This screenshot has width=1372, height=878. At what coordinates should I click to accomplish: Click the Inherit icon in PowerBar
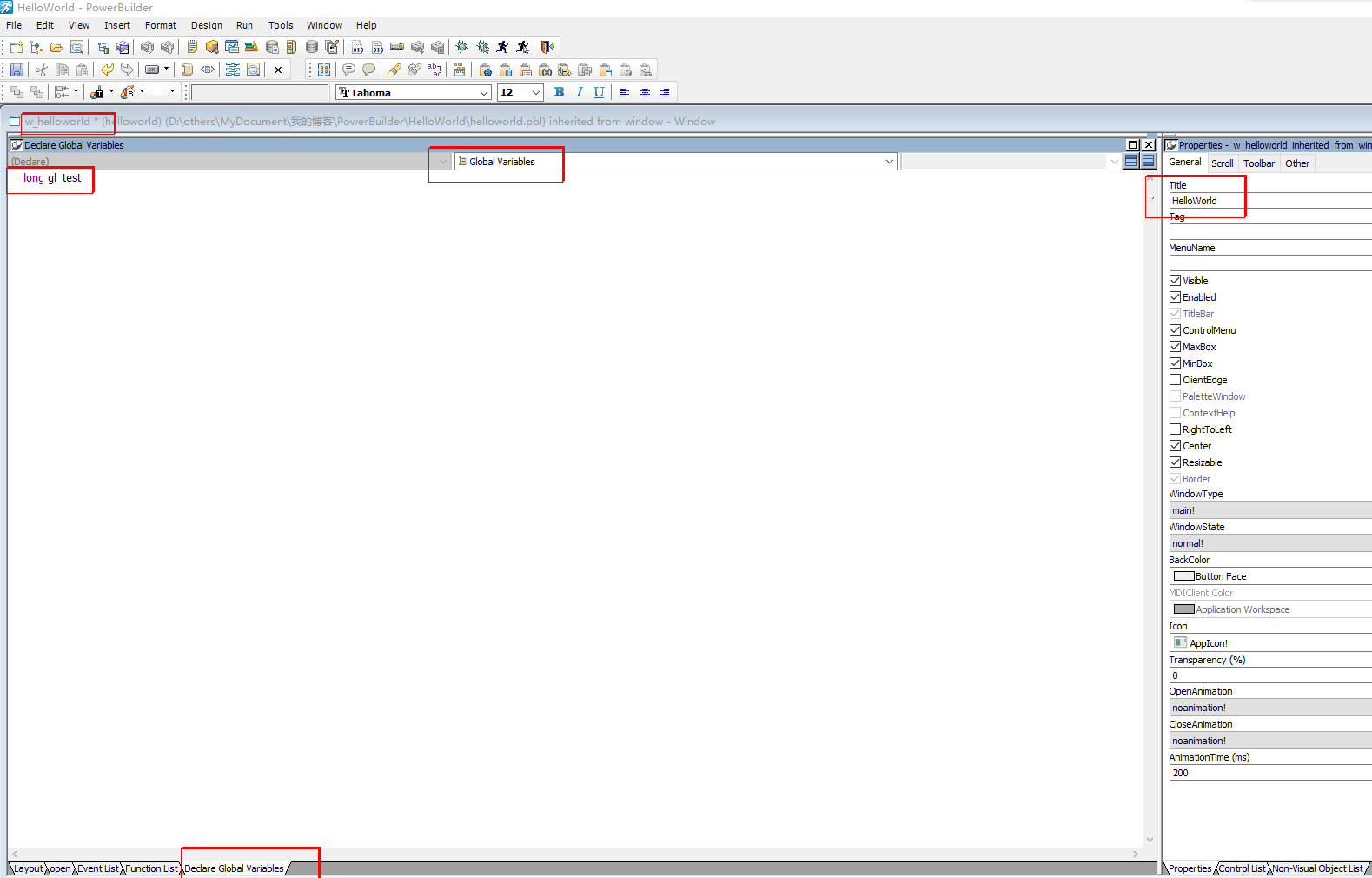click(x=36, y=47)
